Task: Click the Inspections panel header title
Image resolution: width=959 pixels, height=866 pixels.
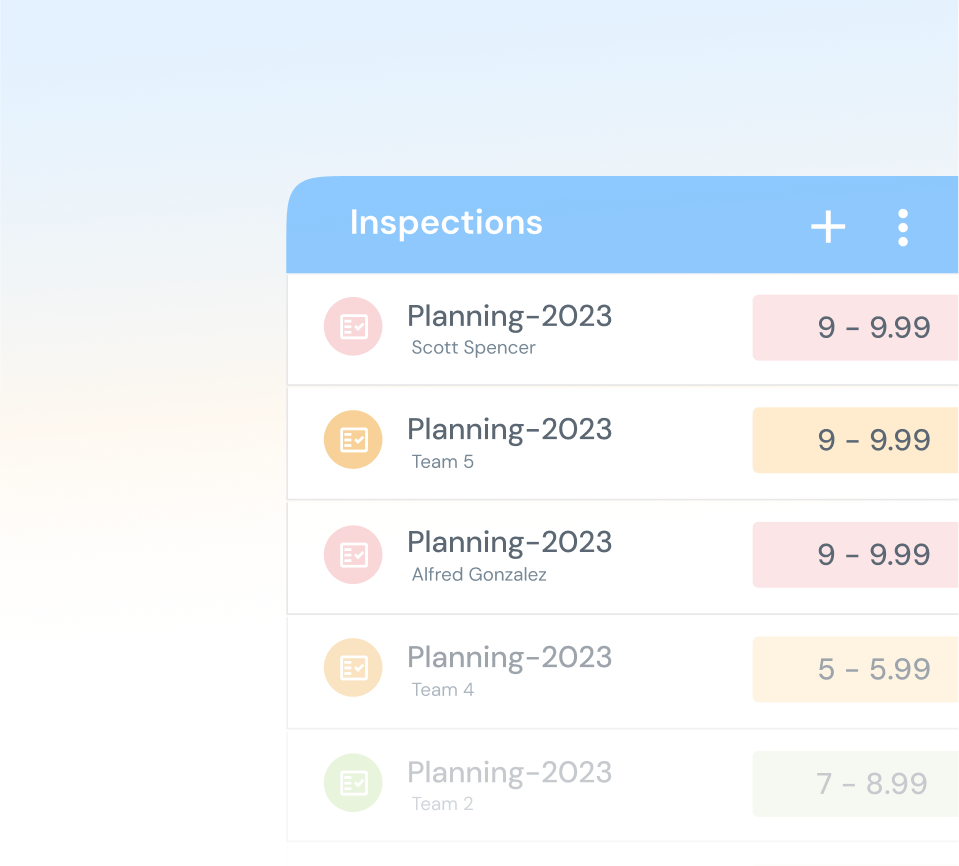Action: [446, 223]
